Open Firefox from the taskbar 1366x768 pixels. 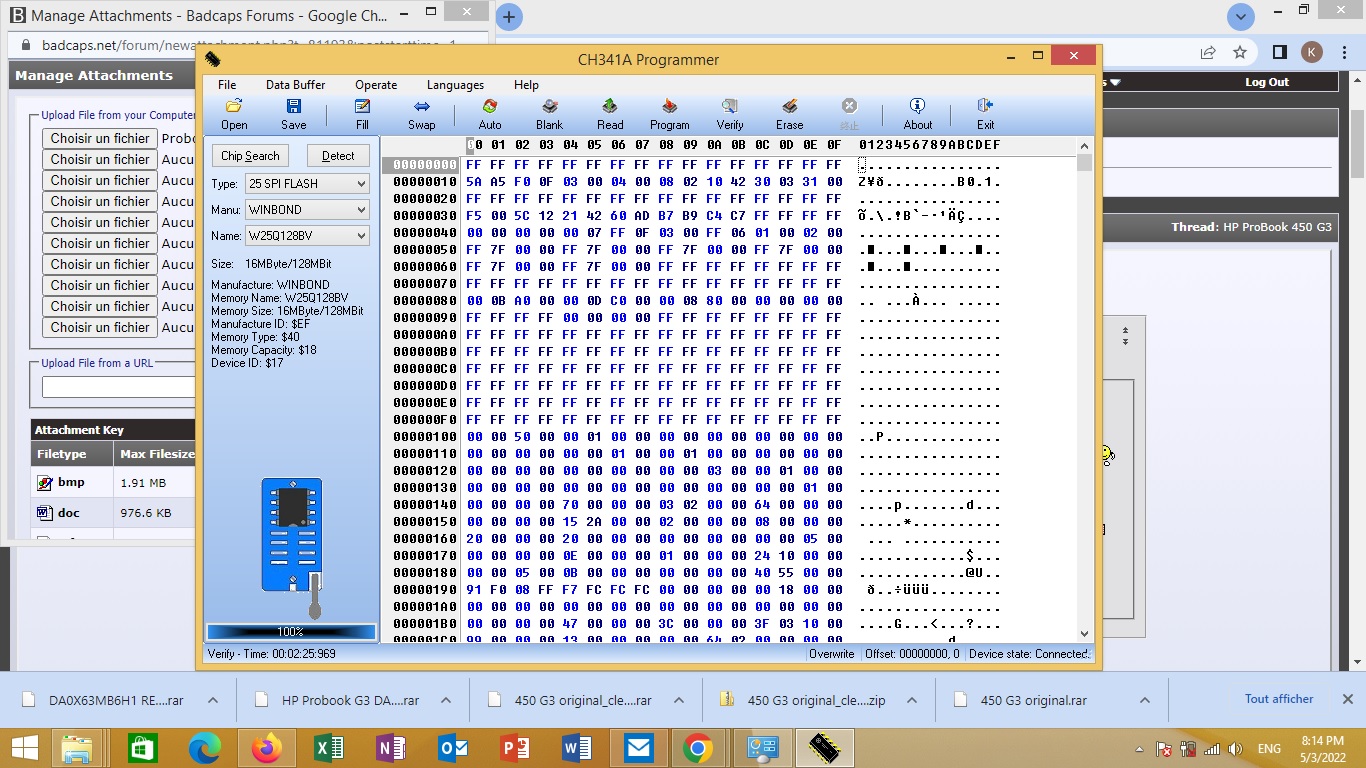click(267, 748)
